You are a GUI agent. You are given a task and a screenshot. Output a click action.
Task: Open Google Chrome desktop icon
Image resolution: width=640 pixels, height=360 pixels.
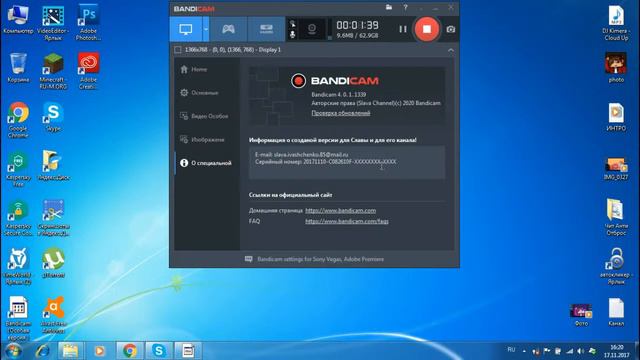tap(18, 120)
